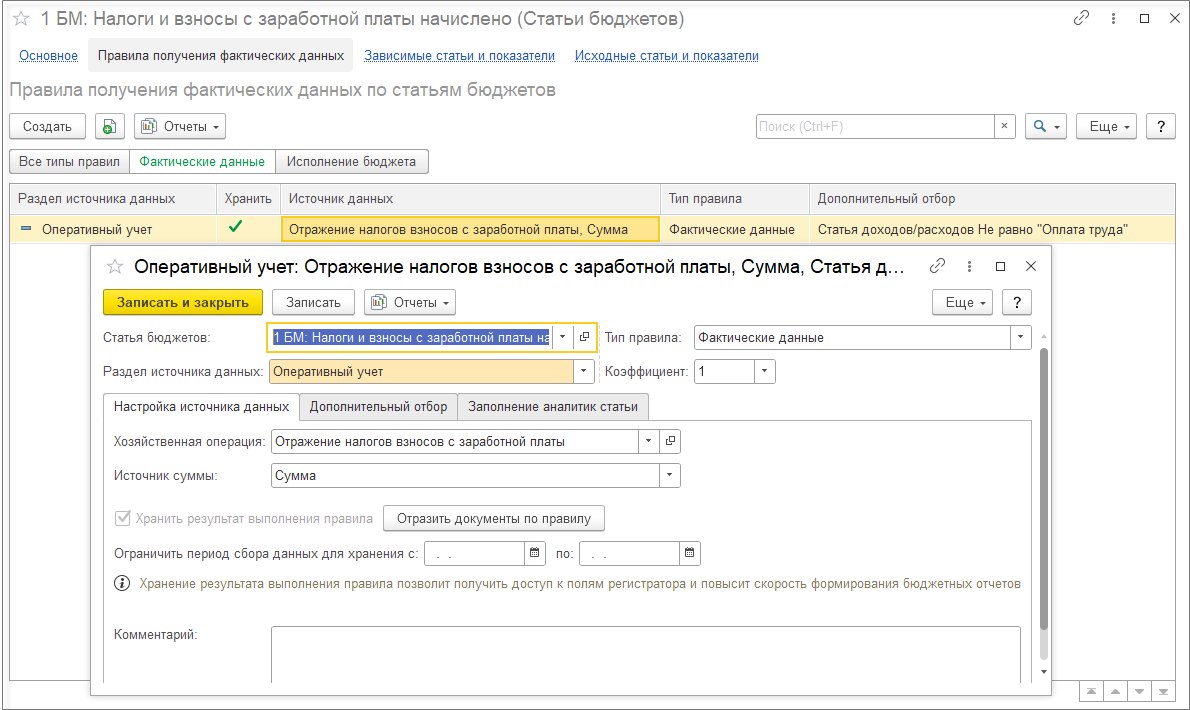Image resolution: width=1190 pixels, height=710 pixels.
Task: Open Зависимые статьи и показатели link
Action: pos(459,55)
